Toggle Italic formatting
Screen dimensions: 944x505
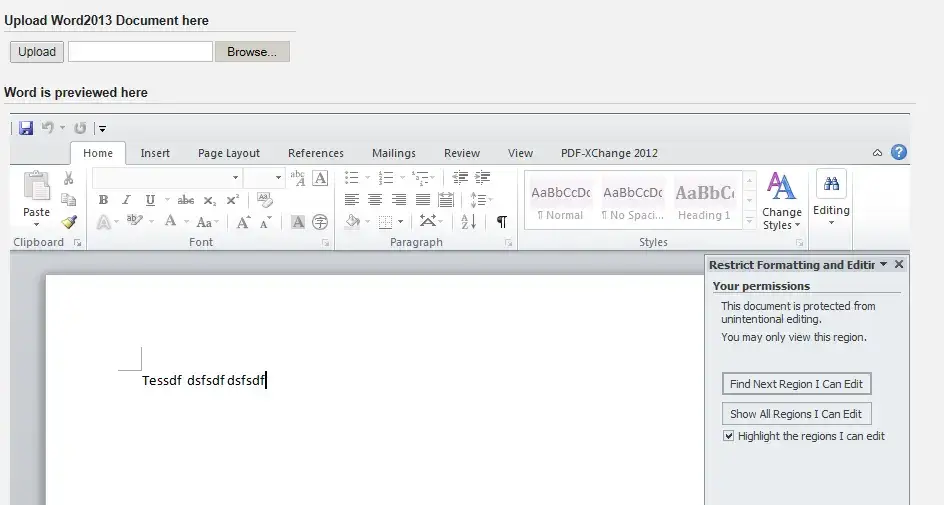126,200
